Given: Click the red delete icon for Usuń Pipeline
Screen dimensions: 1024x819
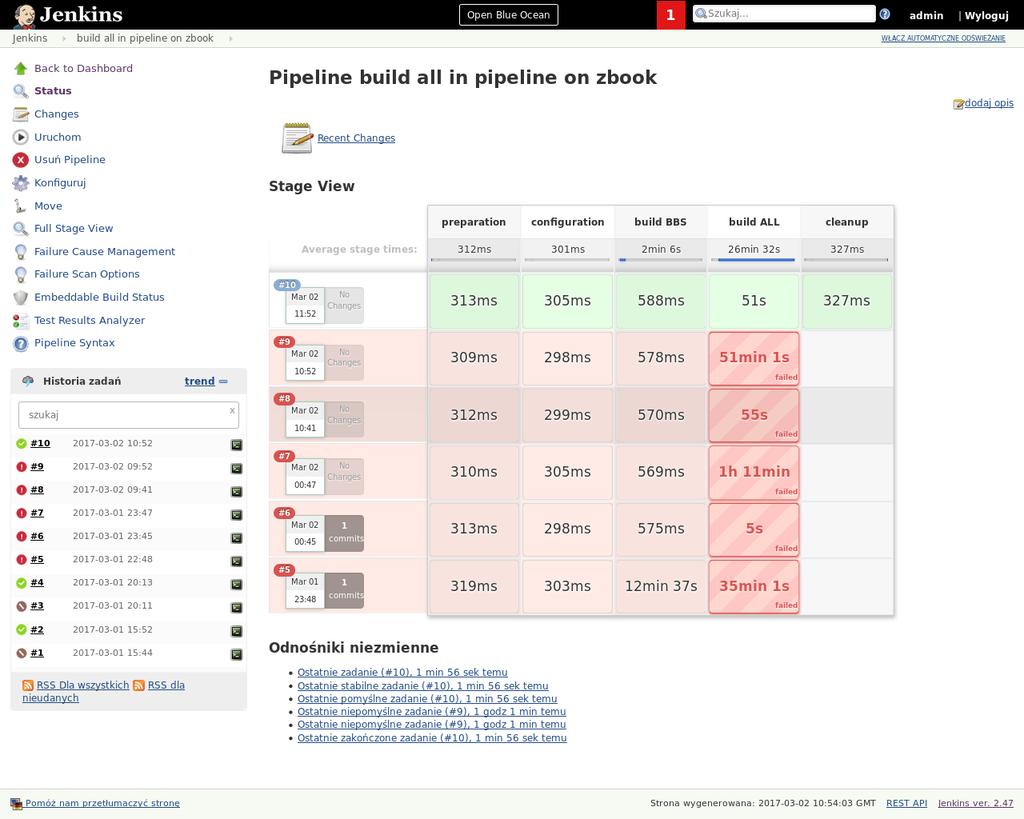Looking at the screenshot, I should pos(21,159).
